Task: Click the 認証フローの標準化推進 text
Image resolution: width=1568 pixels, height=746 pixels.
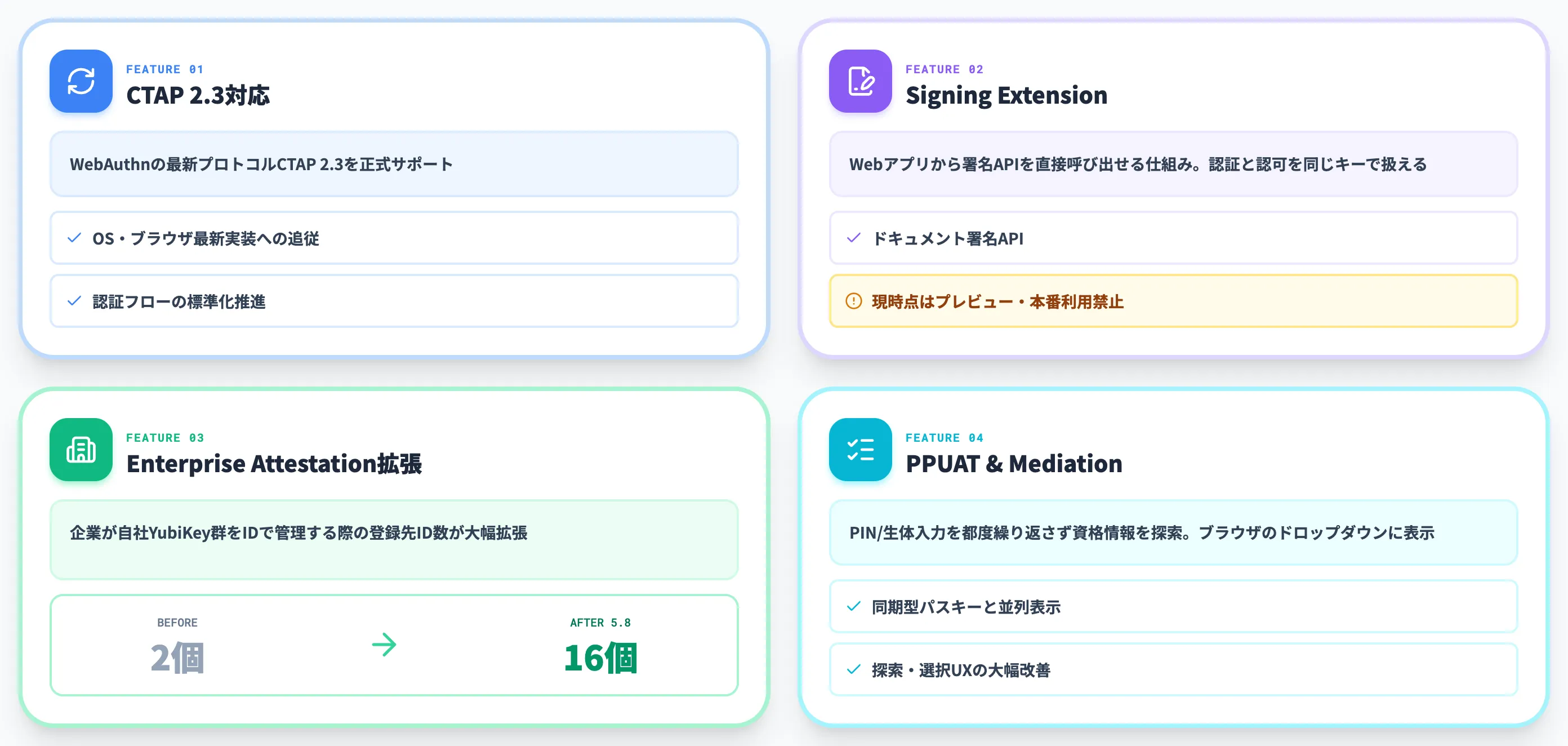Action: click(x=179, y=302)
